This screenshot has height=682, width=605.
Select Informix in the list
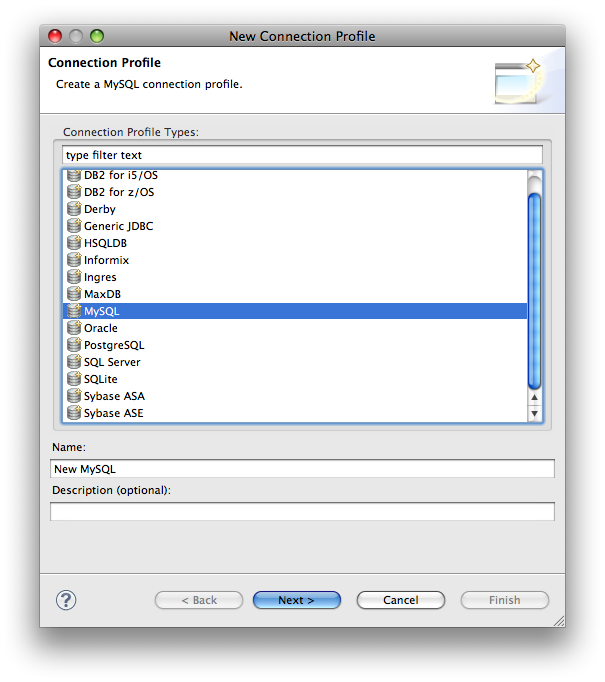coord(294,260)
